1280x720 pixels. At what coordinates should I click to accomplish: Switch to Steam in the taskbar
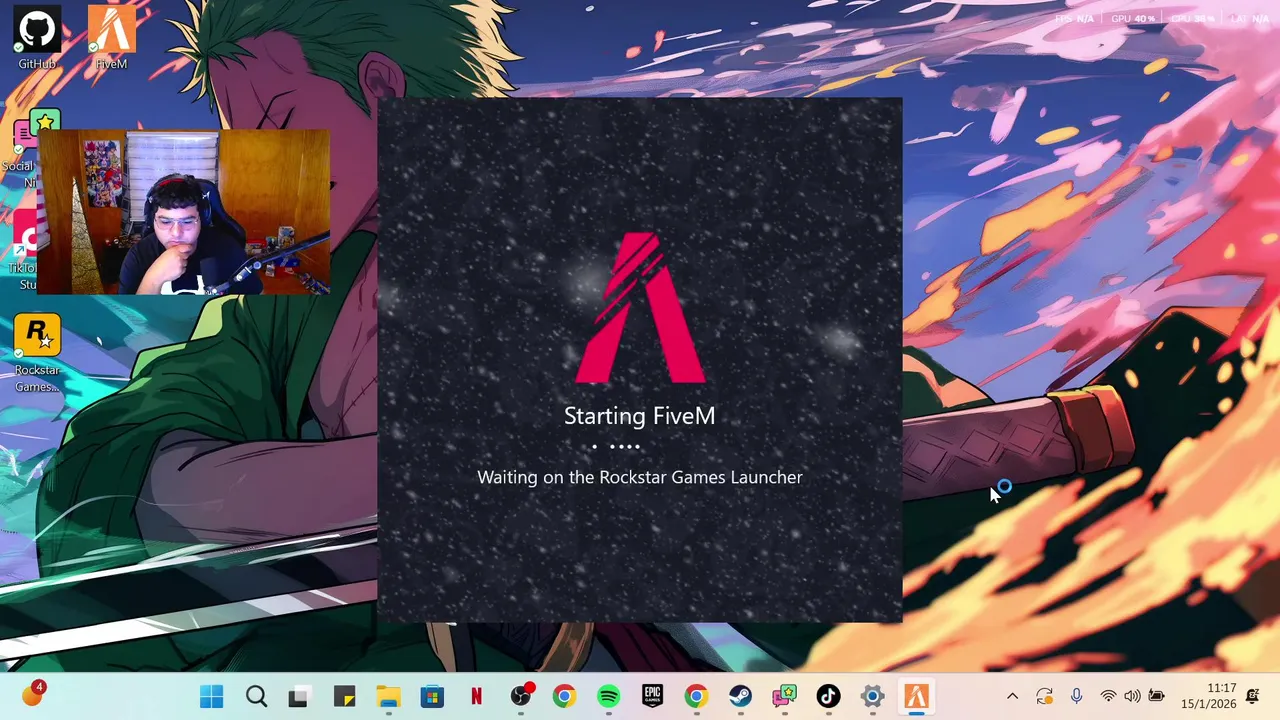click(x=740, y=697)
